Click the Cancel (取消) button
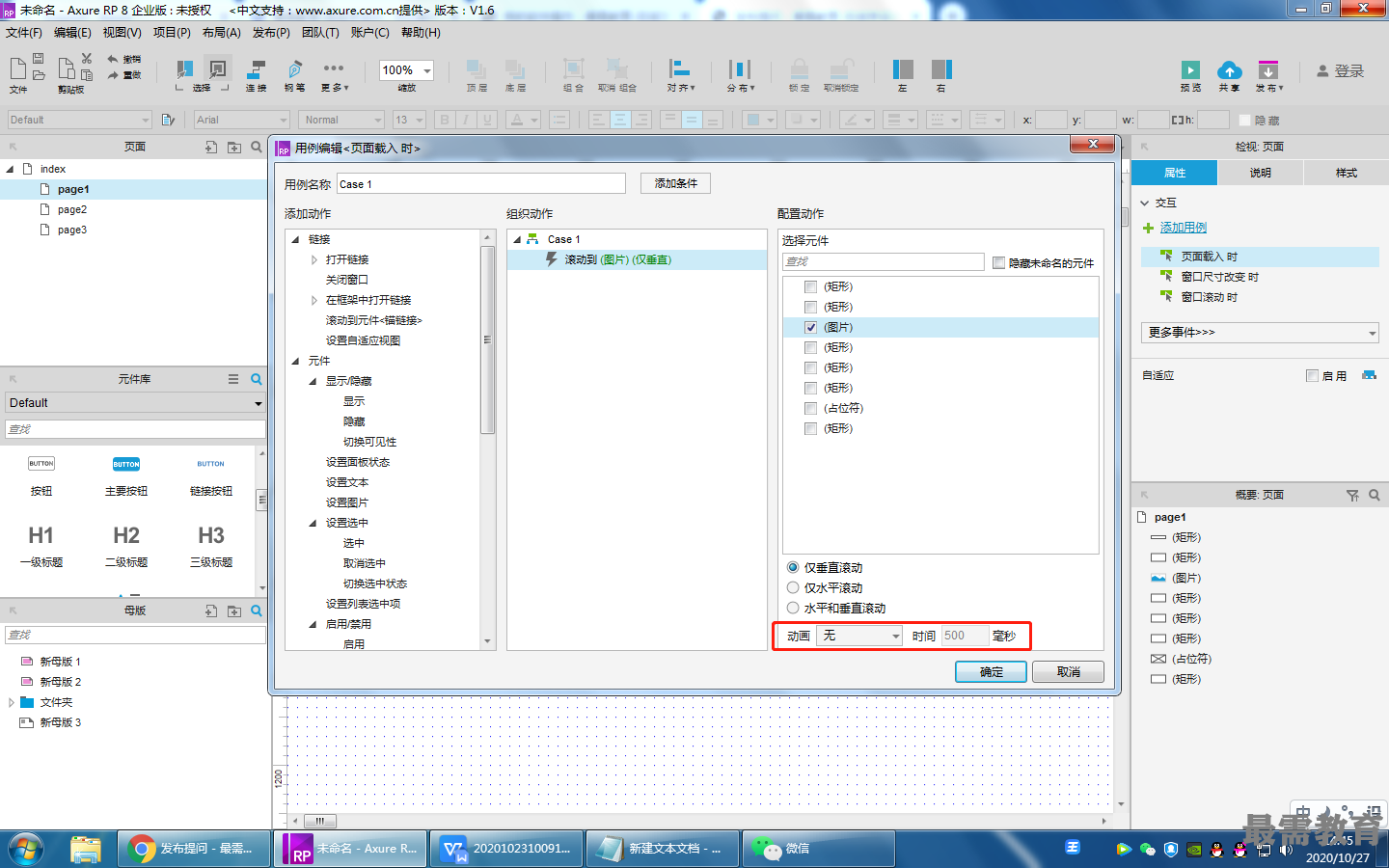 (1068, 671)
